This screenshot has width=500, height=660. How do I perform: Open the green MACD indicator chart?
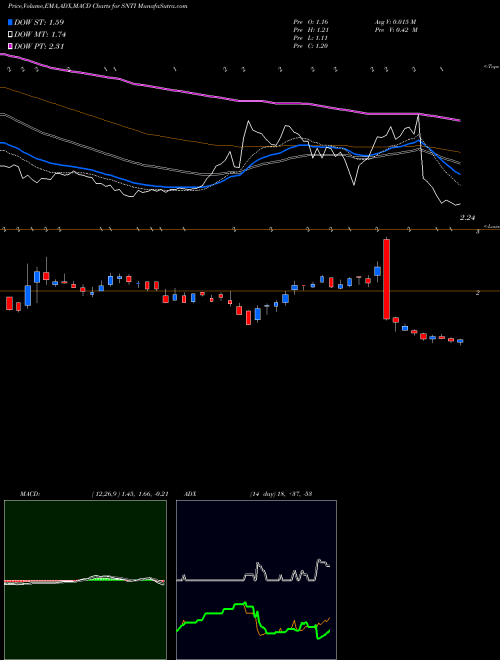[85, 580]
